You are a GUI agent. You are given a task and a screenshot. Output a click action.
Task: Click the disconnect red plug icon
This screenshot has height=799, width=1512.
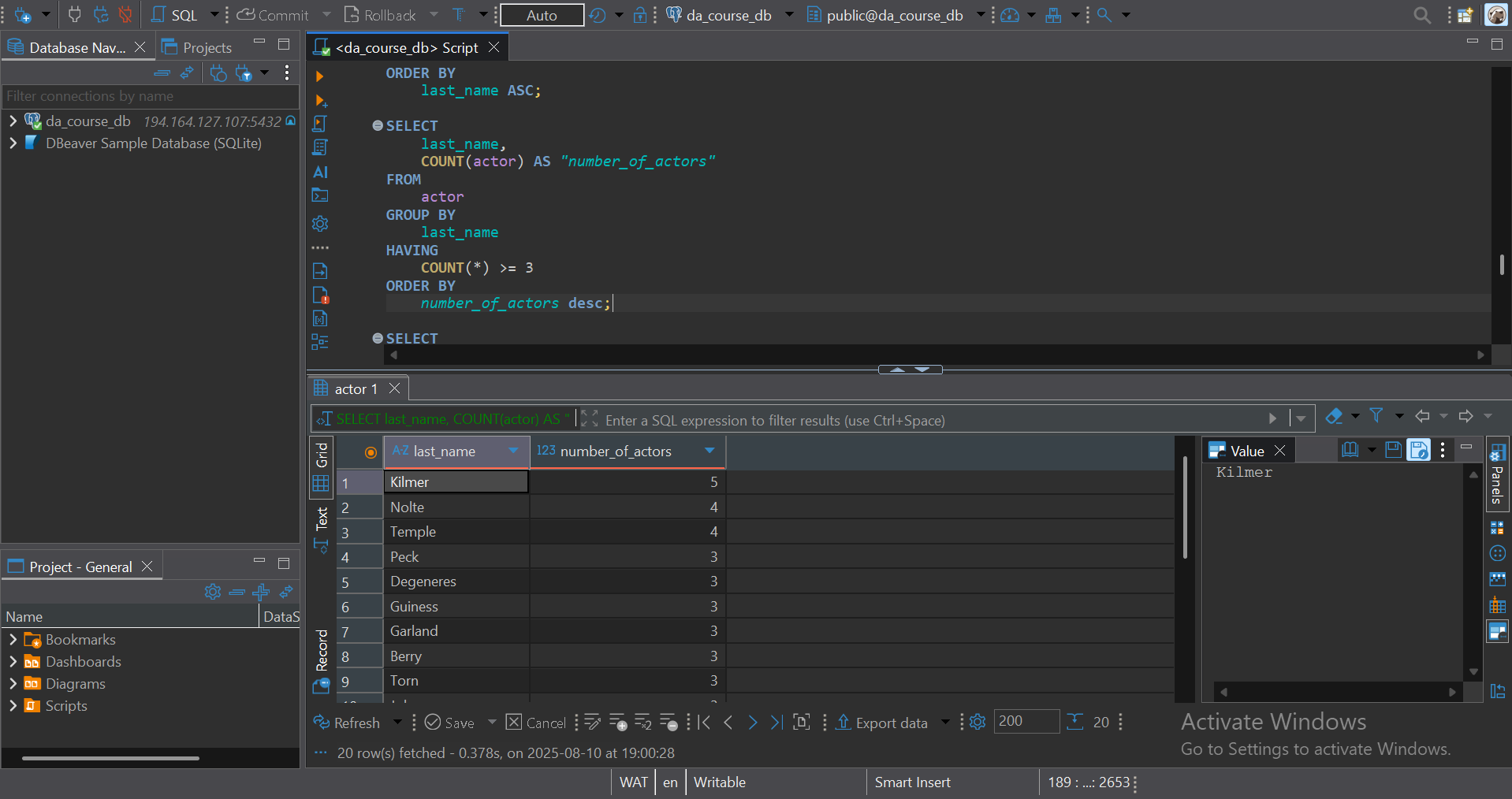[x=125, y=15]
